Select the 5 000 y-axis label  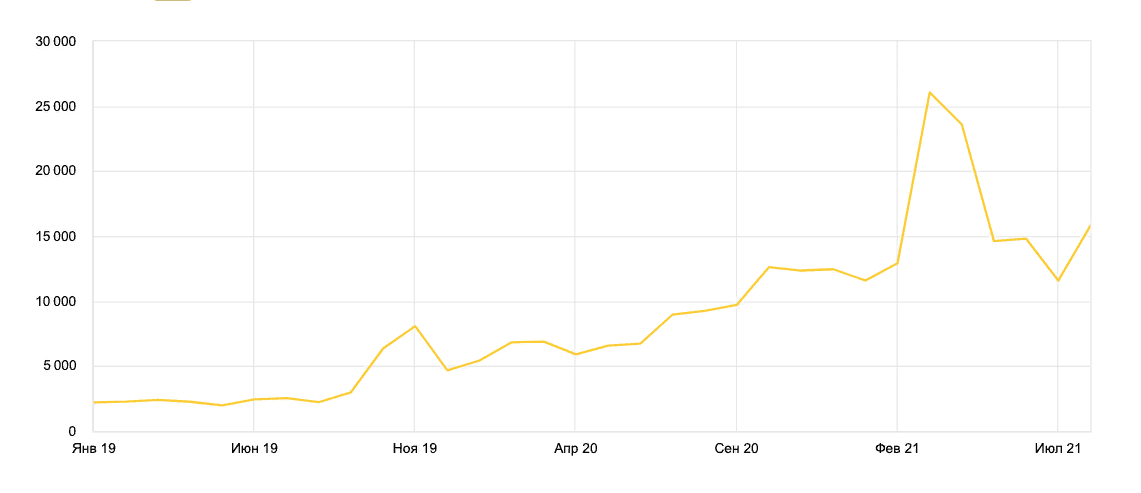coord(60,367)
